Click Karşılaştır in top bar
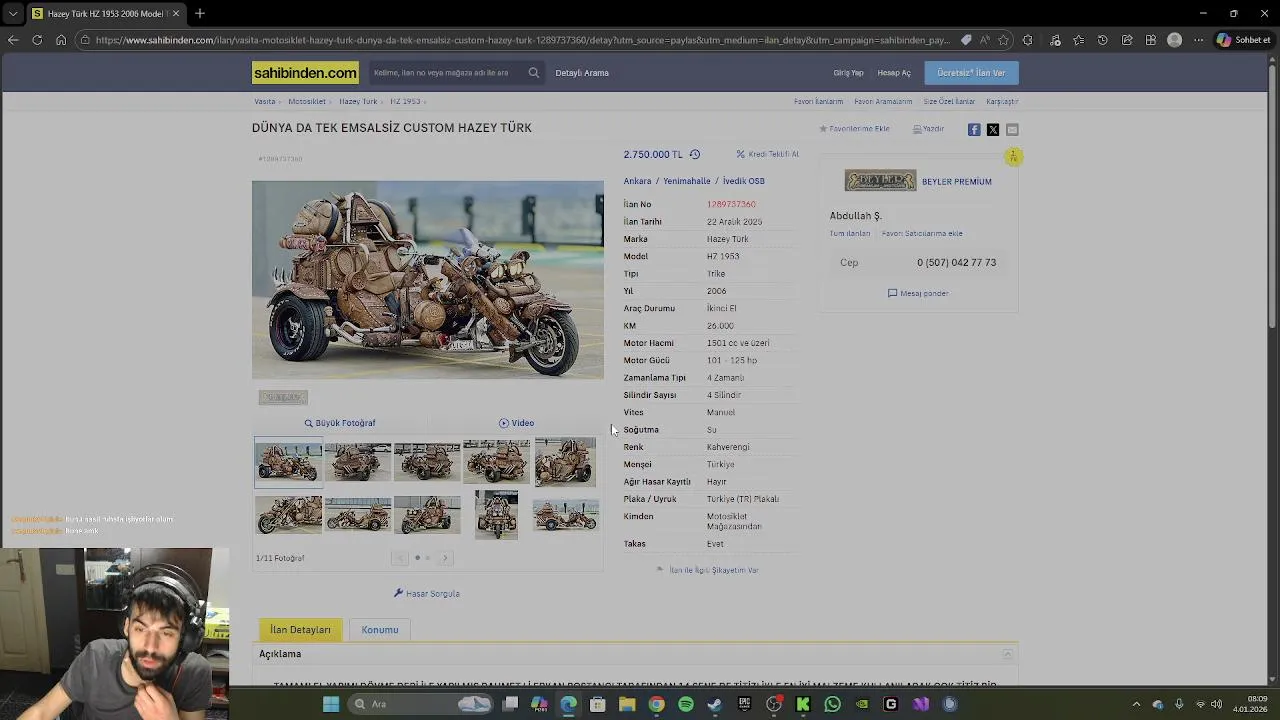 tap(1002, 101)
